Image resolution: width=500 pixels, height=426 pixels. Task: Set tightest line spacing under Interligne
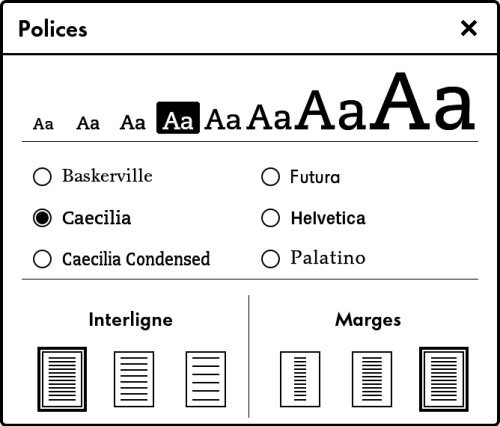pyautogui.click(x=62, y=379)
